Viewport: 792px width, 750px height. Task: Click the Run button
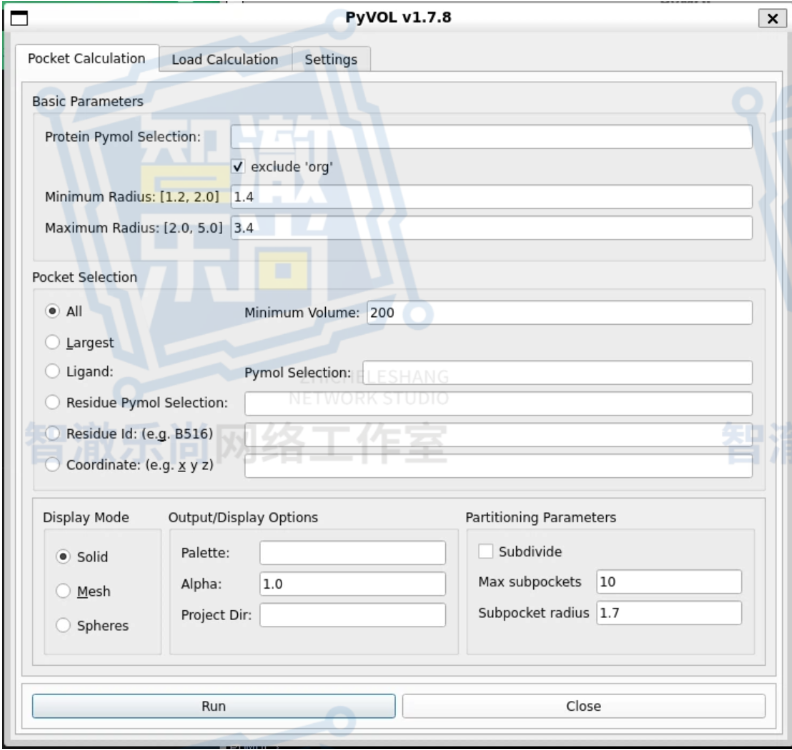(x=214, y=706)
